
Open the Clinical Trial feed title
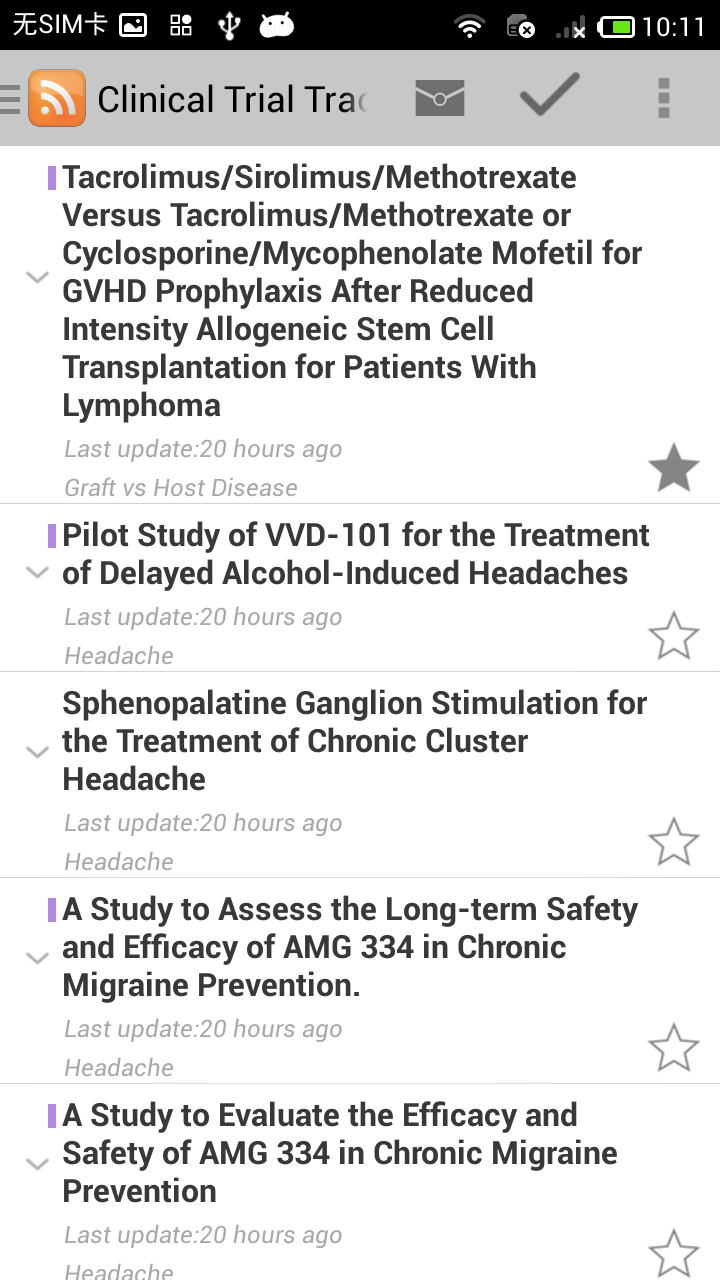[x=232, y=100]
